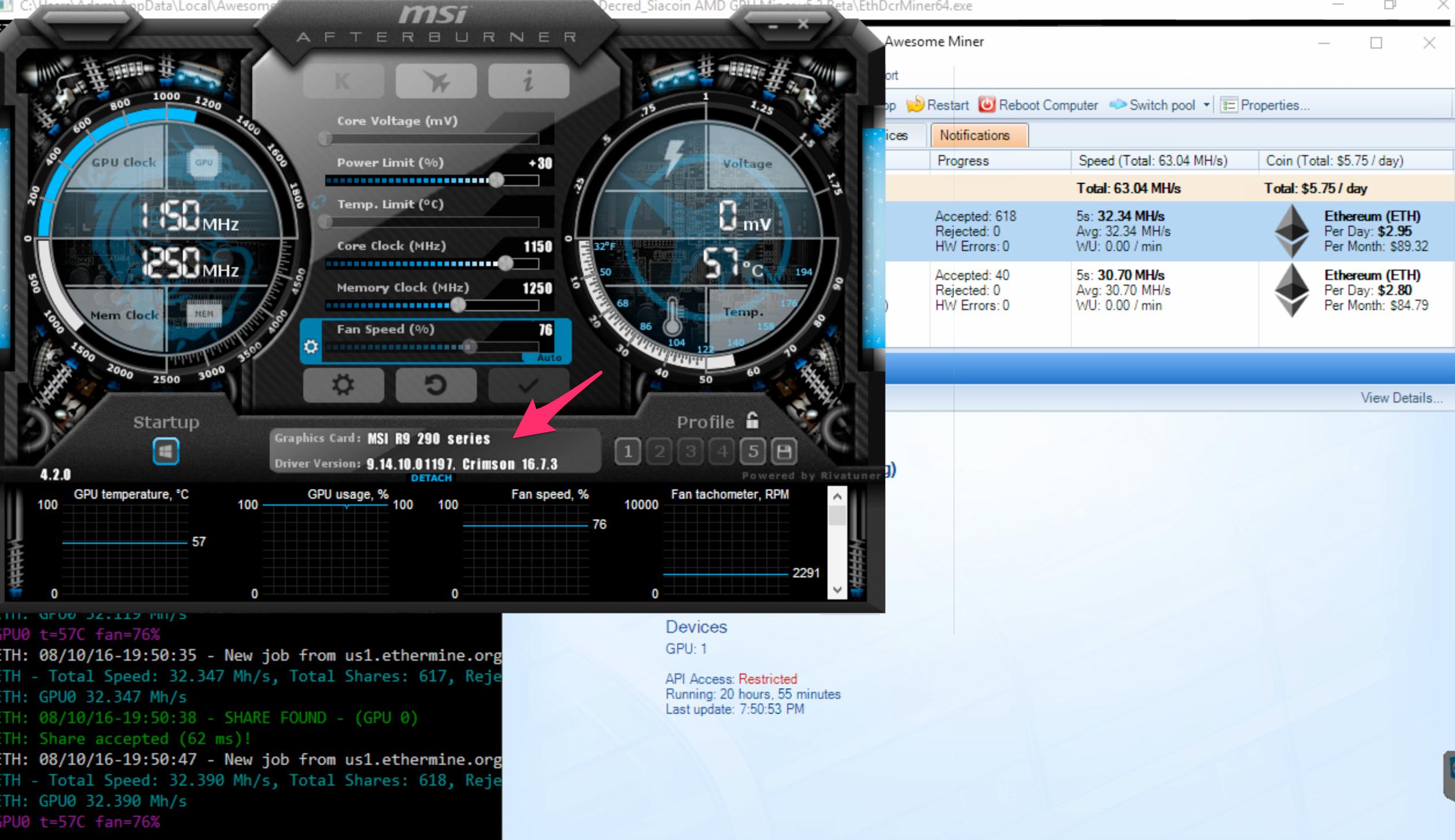
Task: Click the GPU usage, % graph
Action: (325, 550)
